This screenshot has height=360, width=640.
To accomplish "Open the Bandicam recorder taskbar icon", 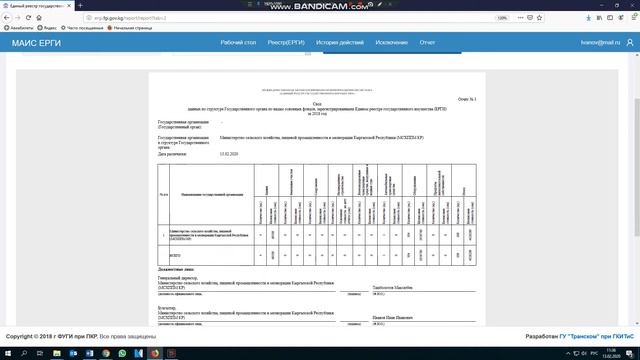I will pyautogui.click(x=171, y=353).
